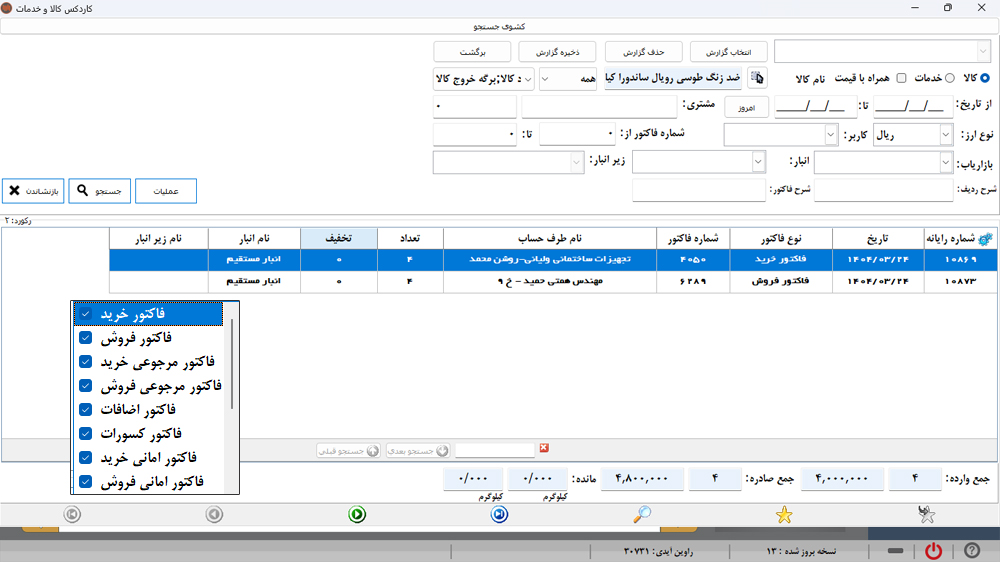
Task: Open the help question mark icon
Action: tap(971, 551)
